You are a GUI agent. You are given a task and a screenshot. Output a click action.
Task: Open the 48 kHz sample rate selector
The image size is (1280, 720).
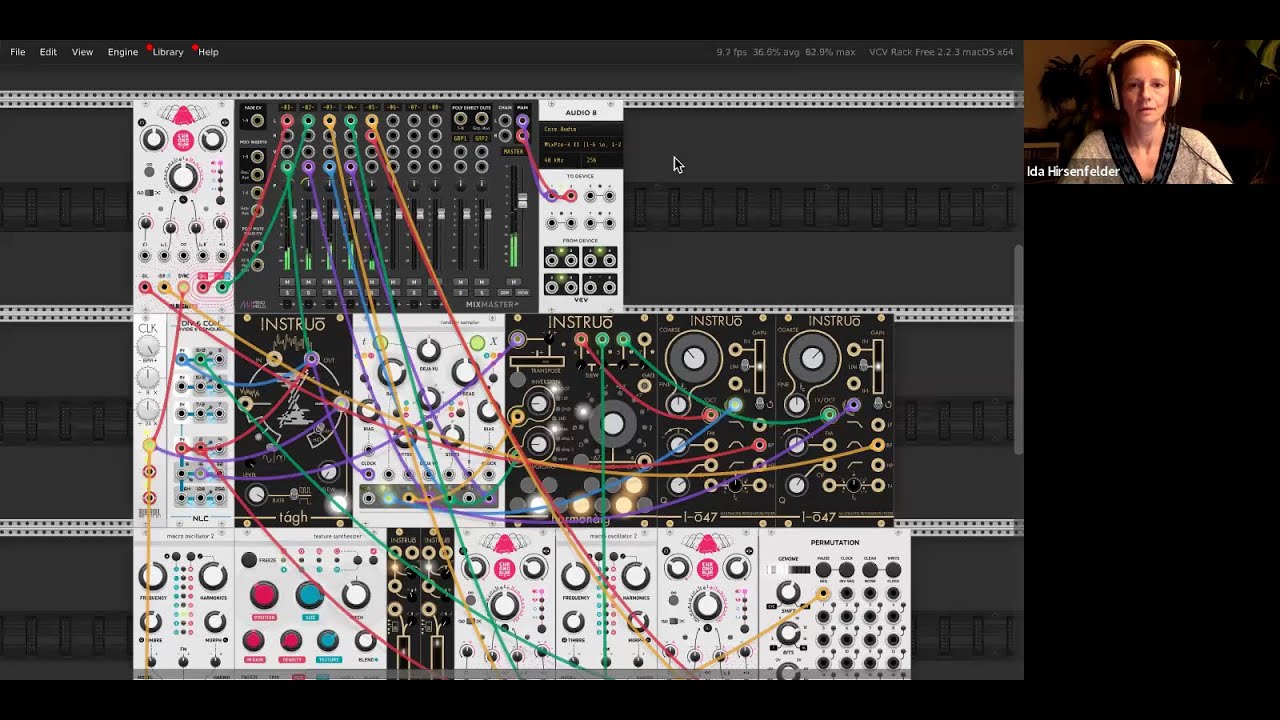point(560,160)
